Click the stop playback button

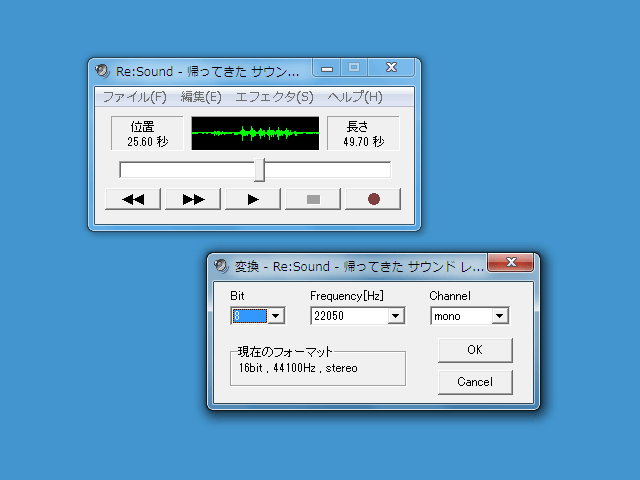click(313, 199)
